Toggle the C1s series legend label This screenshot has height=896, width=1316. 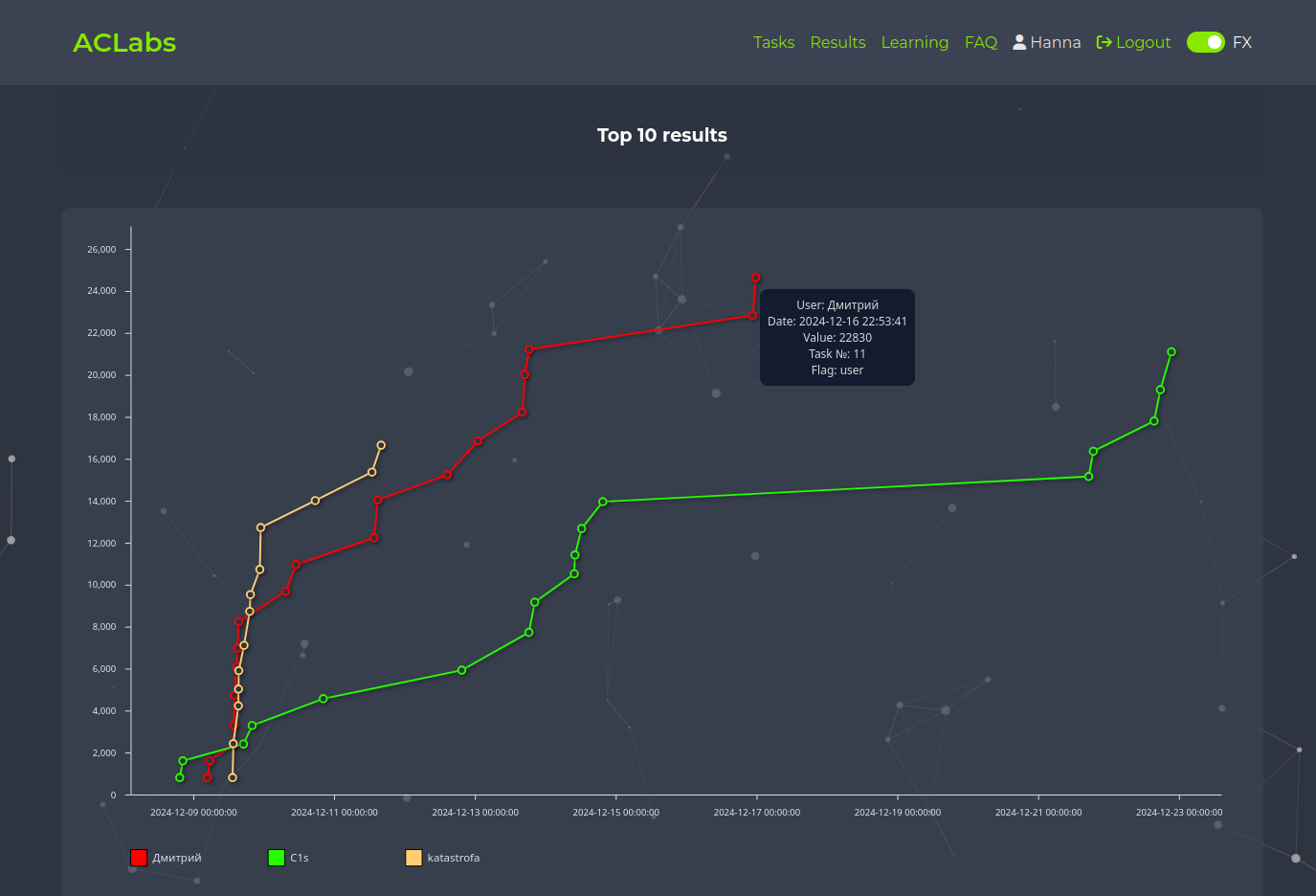300,858
